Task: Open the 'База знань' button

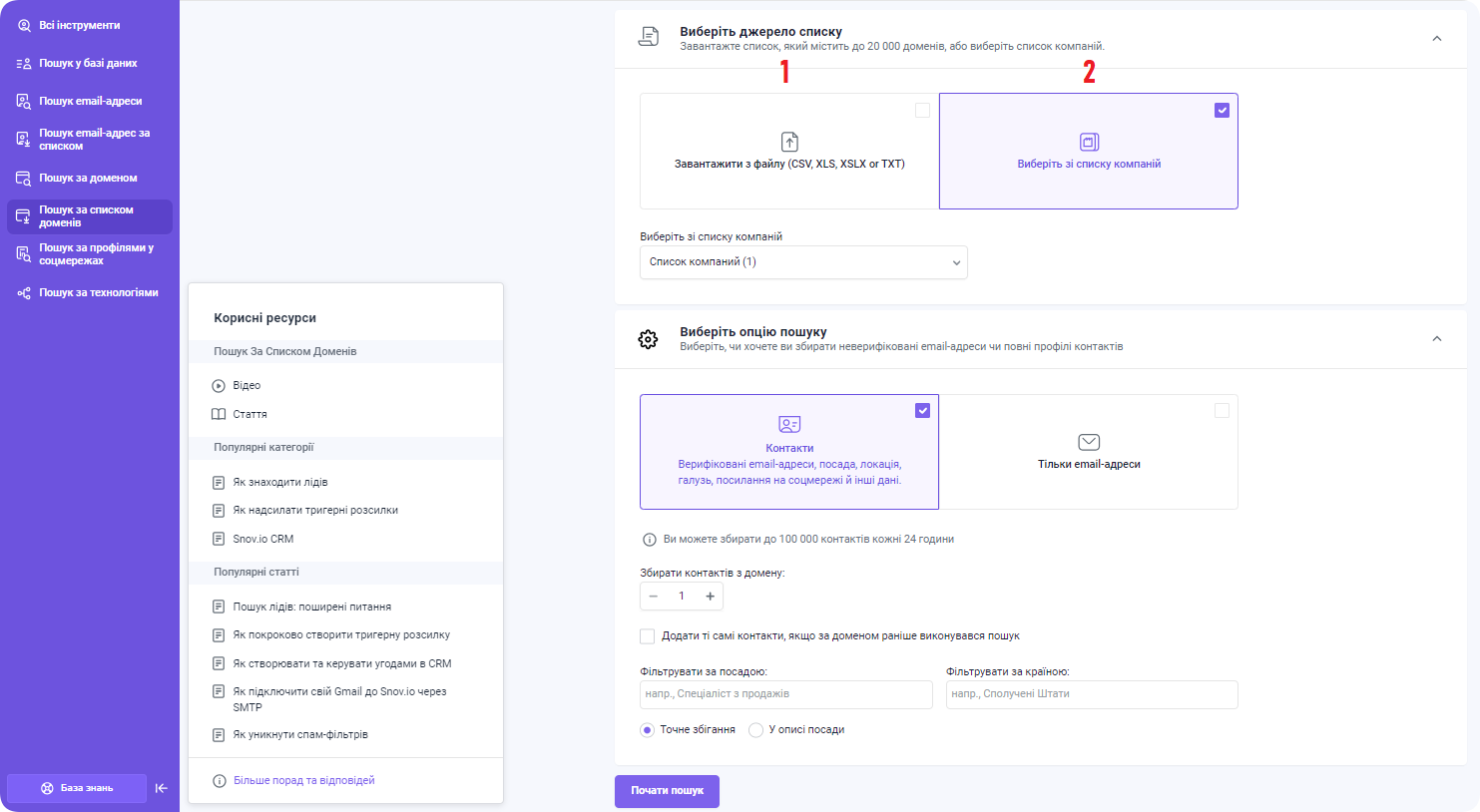Action: [x=77, y=788]
